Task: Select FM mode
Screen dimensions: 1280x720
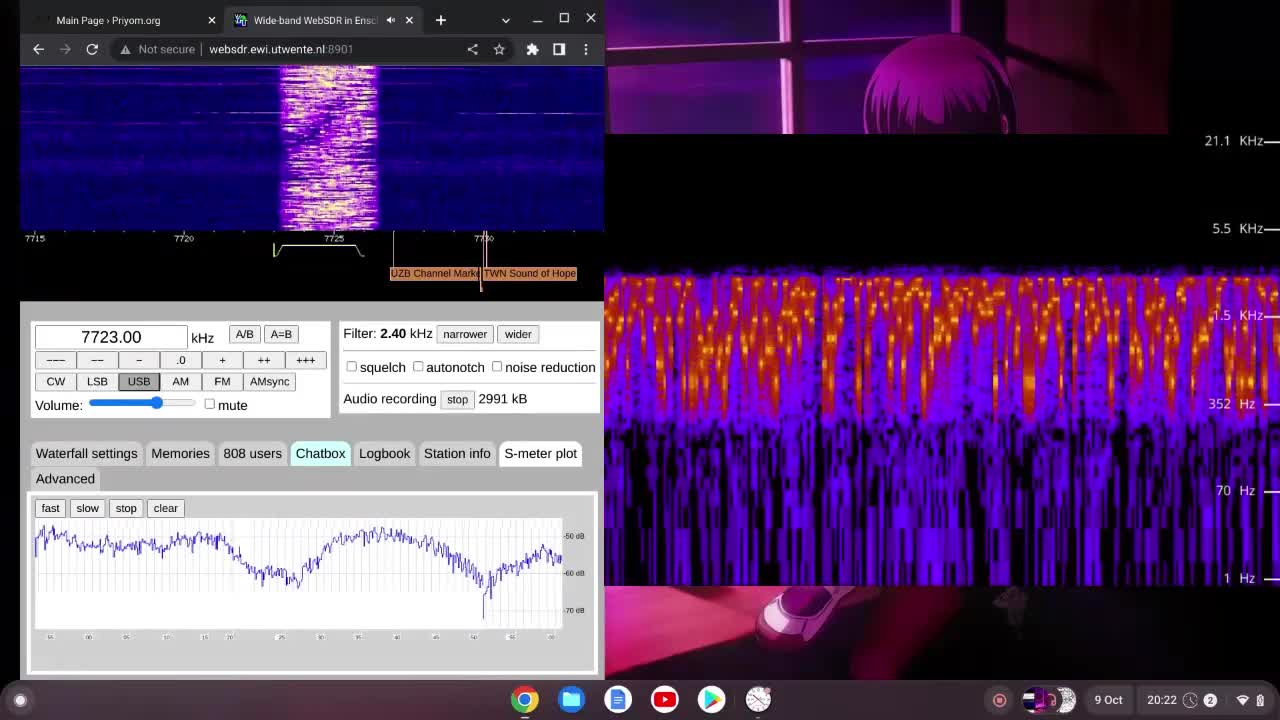Action: pyautogui.click(x=222, y=381)
